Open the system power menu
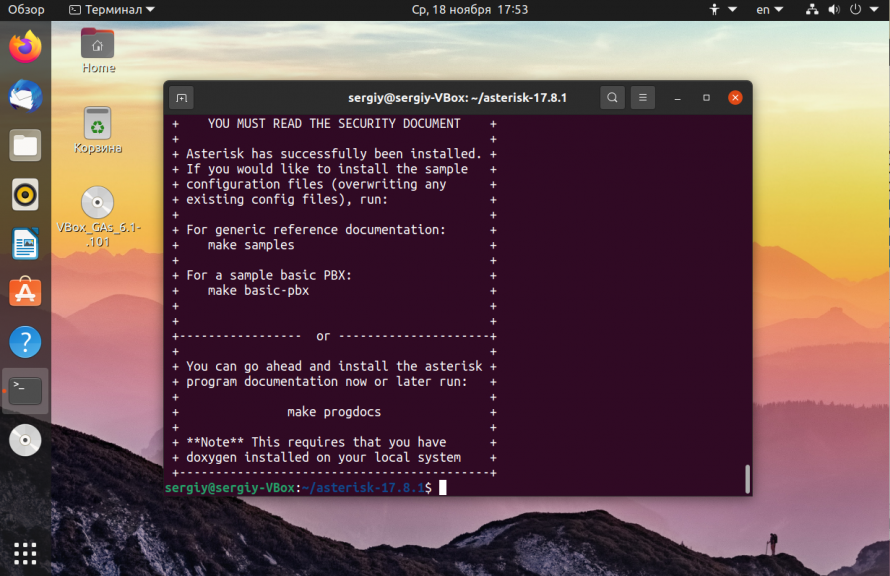This screenshot has height=576, width=890. (863, 10)
